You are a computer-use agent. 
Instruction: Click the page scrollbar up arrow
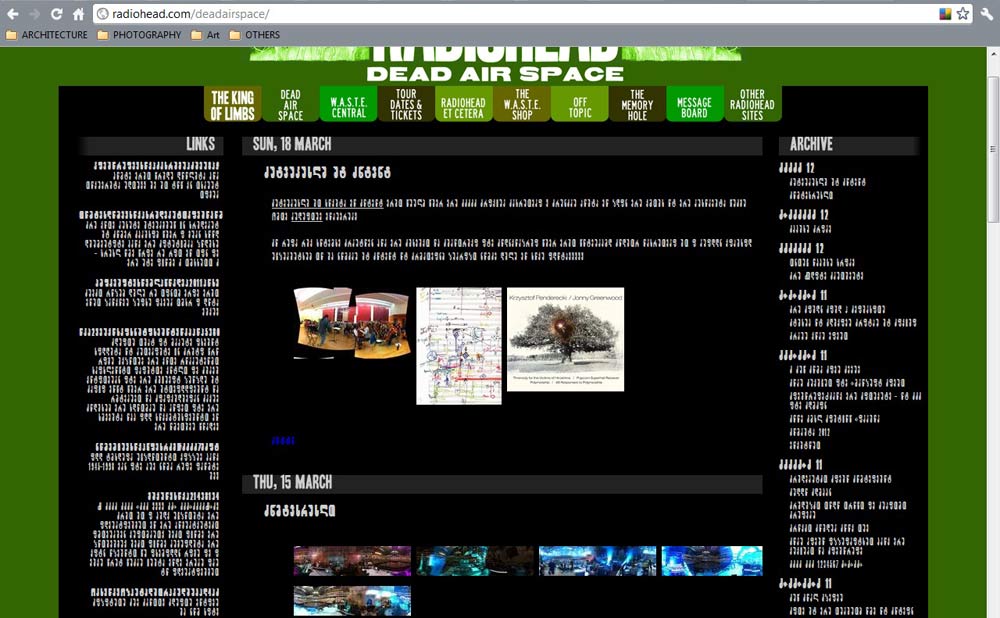[x=994, y=54]
